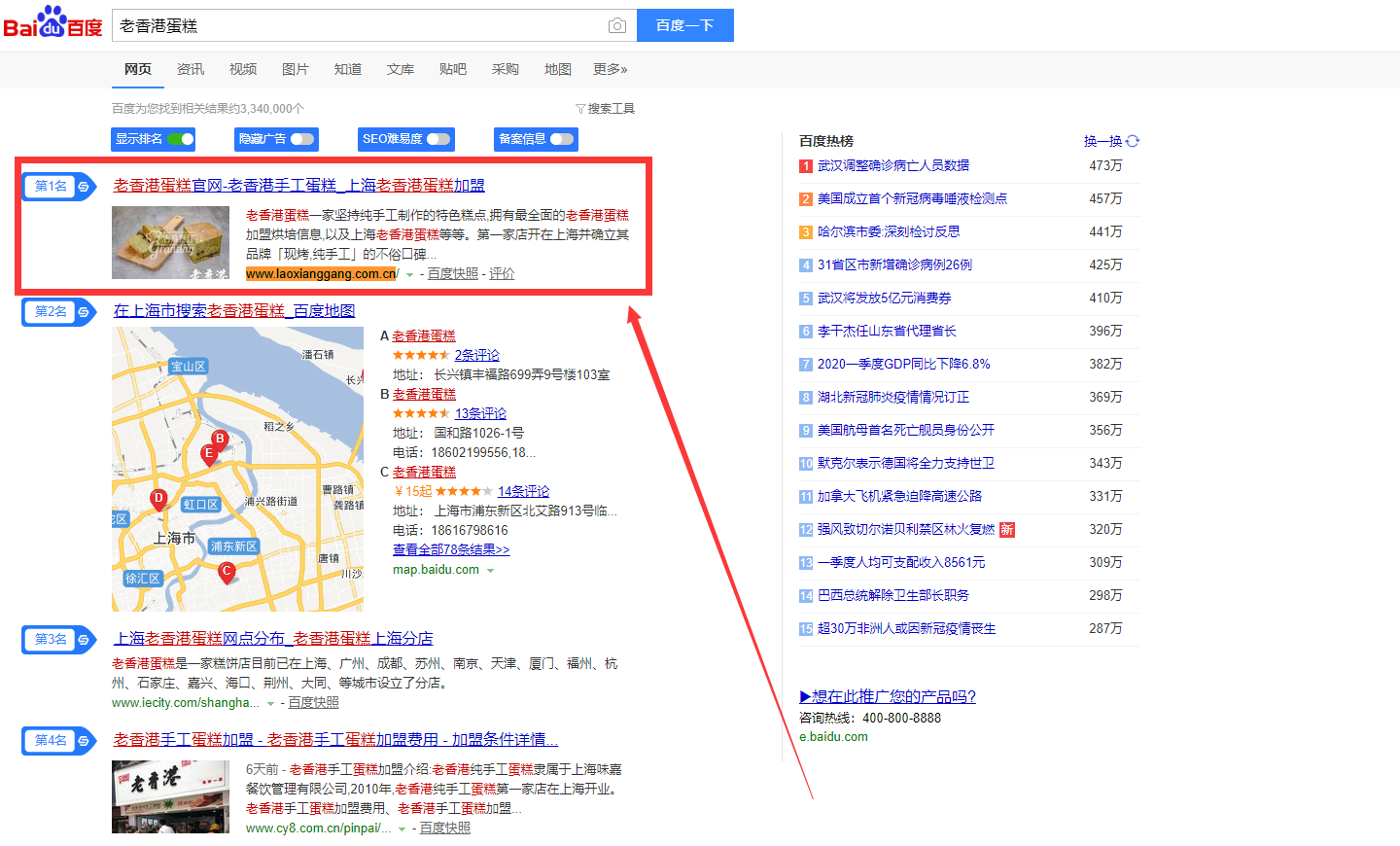Enable the SEO难易度 switch
Screen dimensions: 1400x846
[438, 139]
